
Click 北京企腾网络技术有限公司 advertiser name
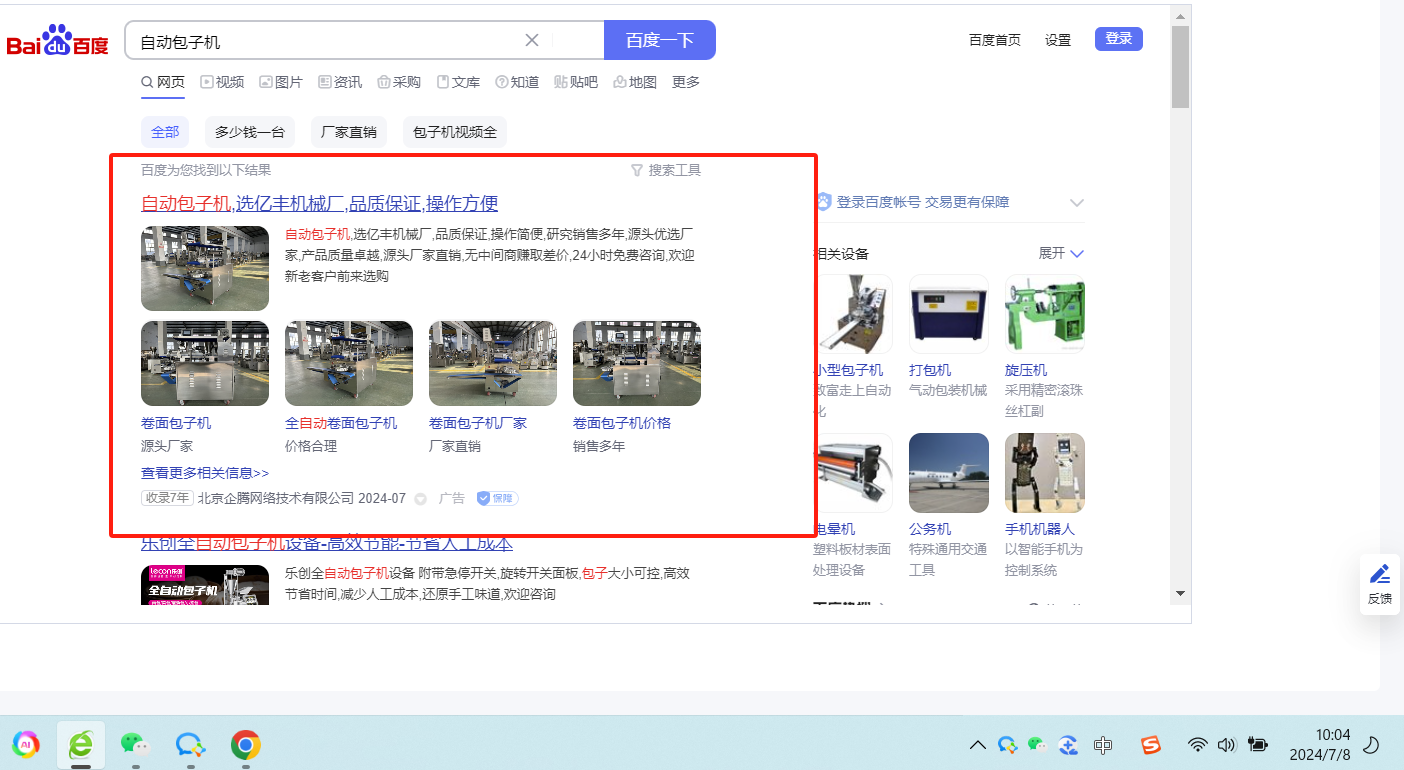276,498
